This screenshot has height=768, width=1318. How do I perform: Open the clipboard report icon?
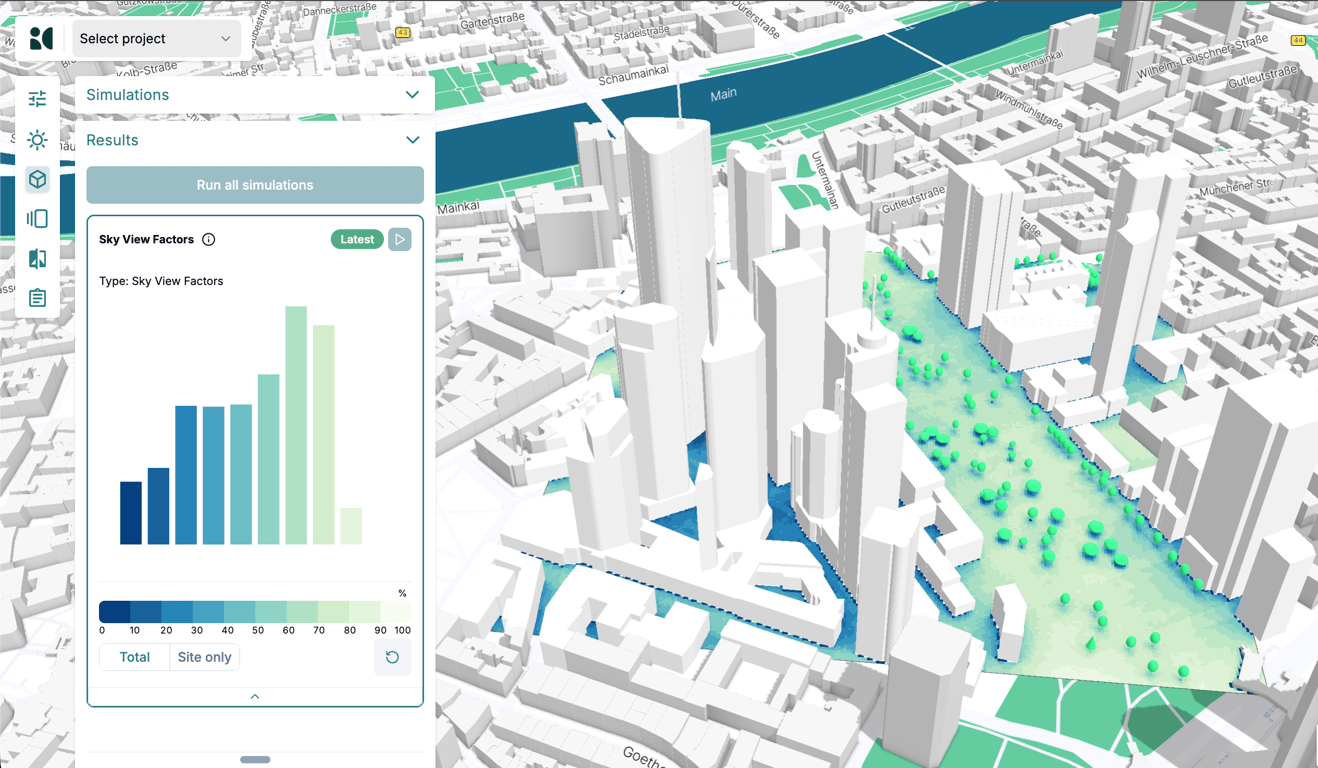(37, 298)
